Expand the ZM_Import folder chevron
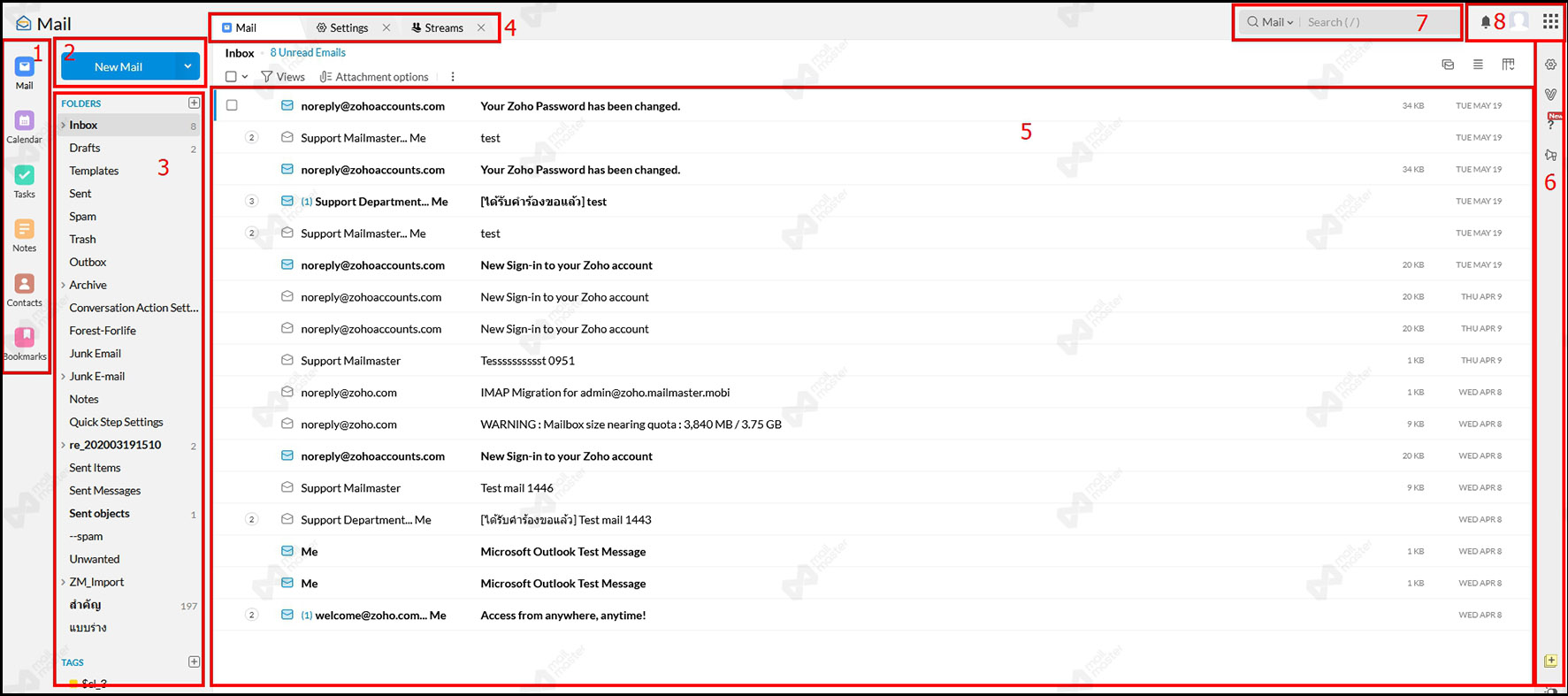Viewport: 1568px width, 696px height. [x=63, y=582]
